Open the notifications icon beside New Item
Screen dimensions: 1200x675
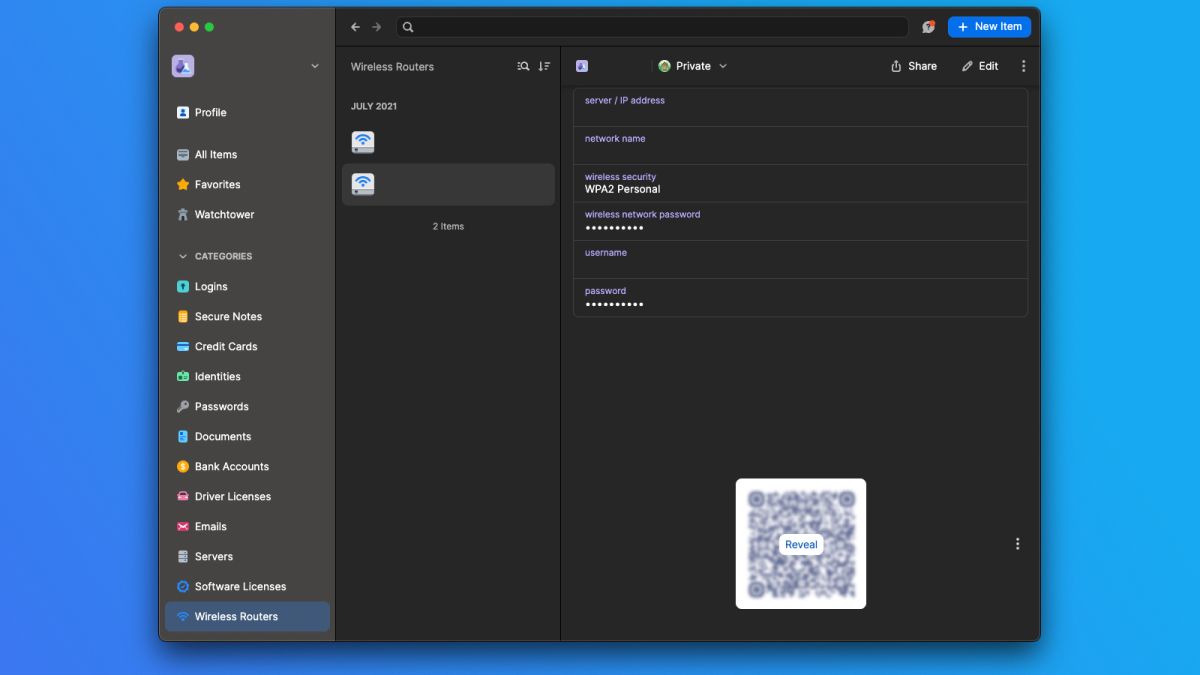pos(928,27)
